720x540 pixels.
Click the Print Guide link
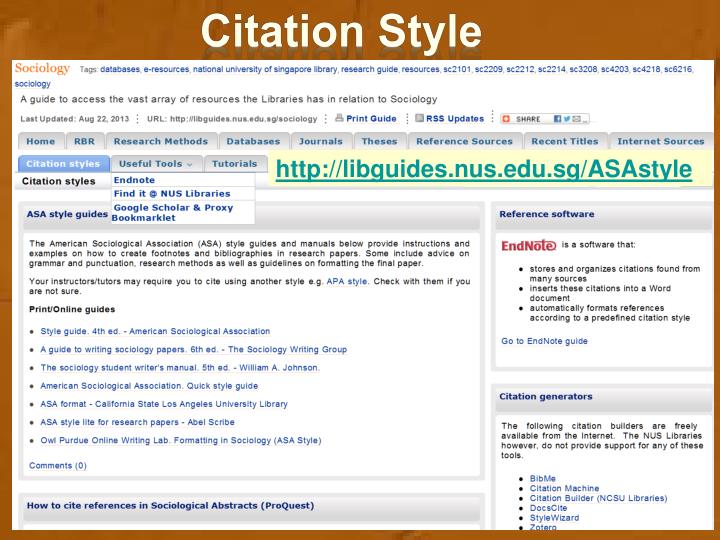[371, 118]
